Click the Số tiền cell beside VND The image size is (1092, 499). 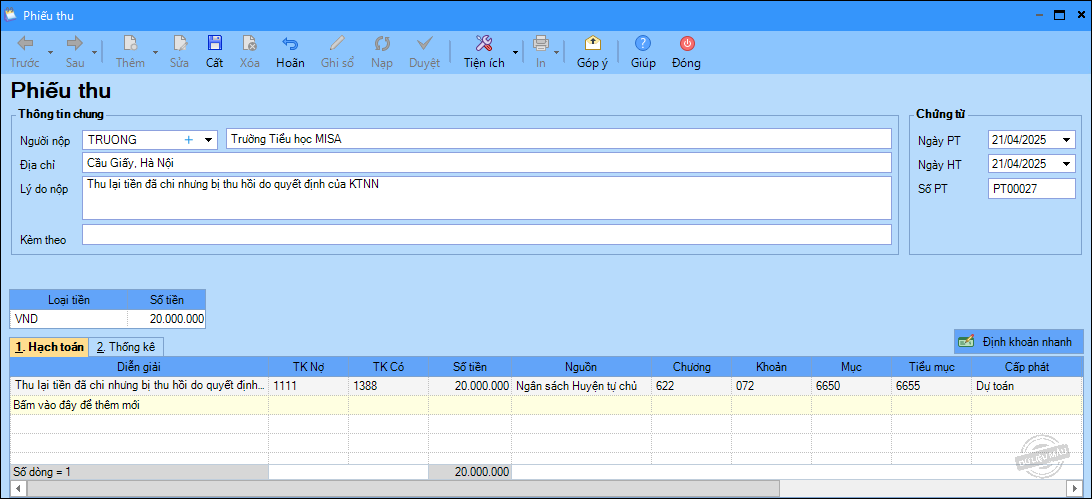[x=166, y=319]
